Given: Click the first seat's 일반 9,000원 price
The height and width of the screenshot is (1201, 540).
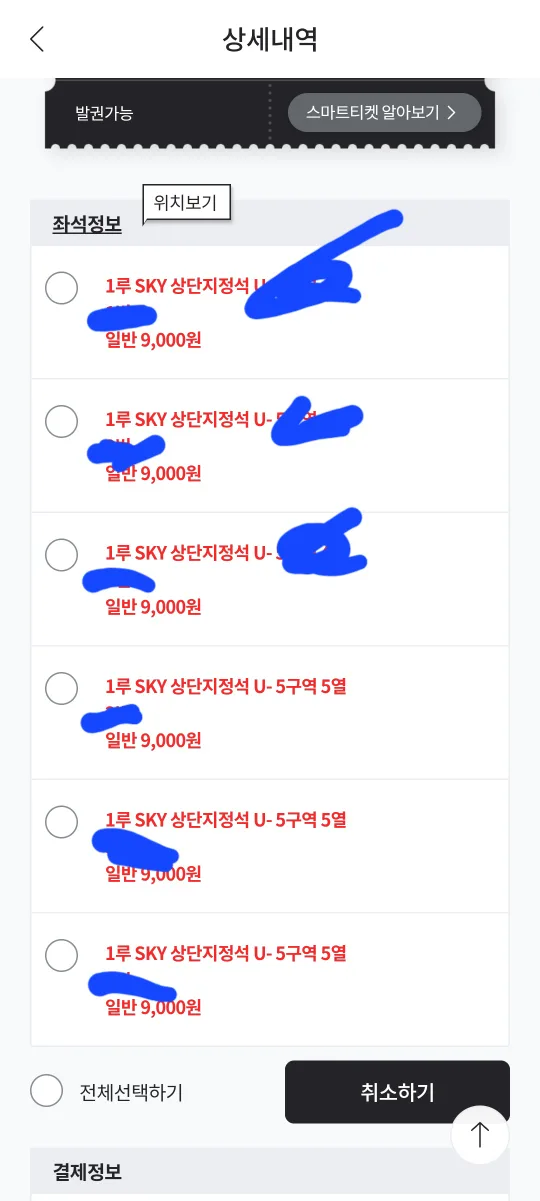Looking at the screenshot, I should (153, 340).
